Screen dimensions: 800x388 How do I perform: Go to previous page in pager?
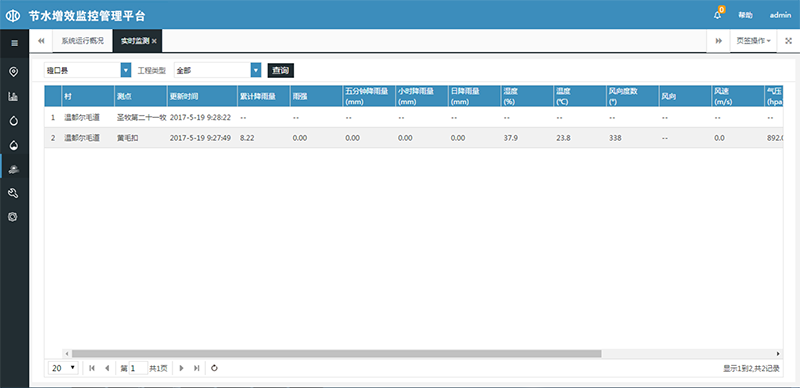[107, 368]
